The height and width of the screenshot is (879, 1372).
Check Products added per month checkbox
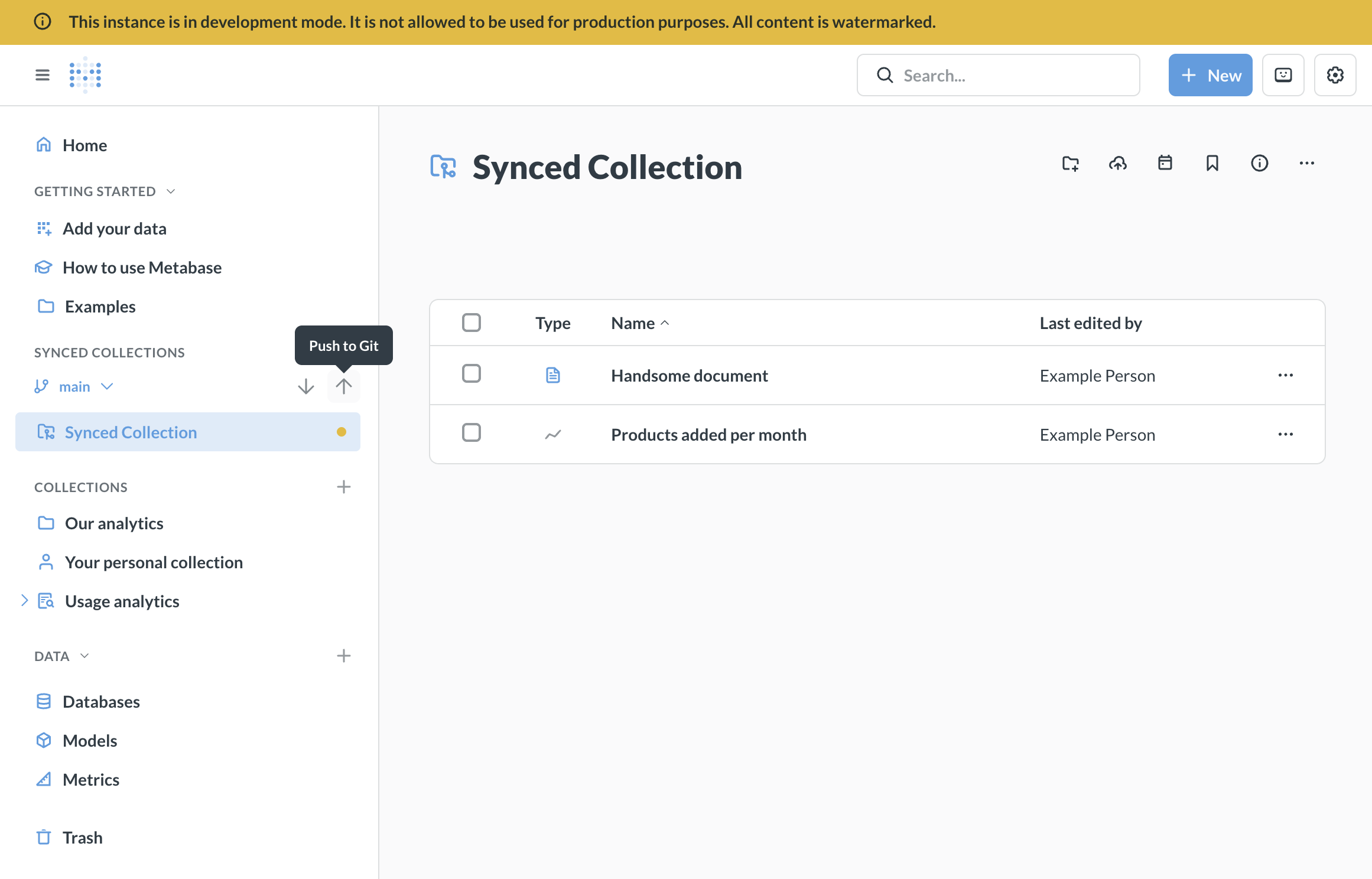click(471, 433)
